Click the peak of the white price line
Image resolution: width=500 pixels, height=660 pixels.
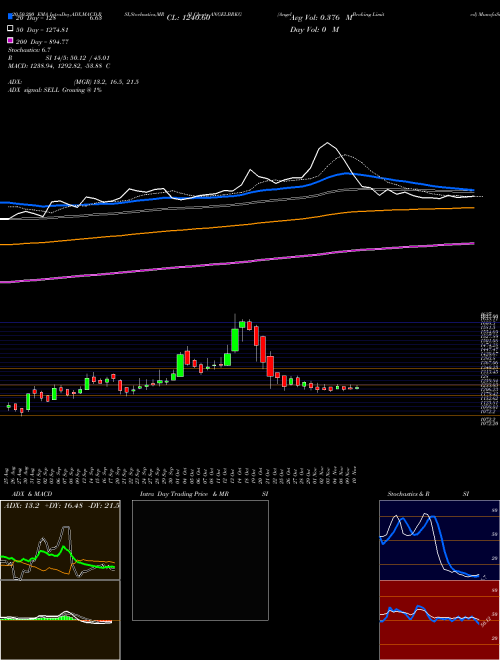point(327,143)
